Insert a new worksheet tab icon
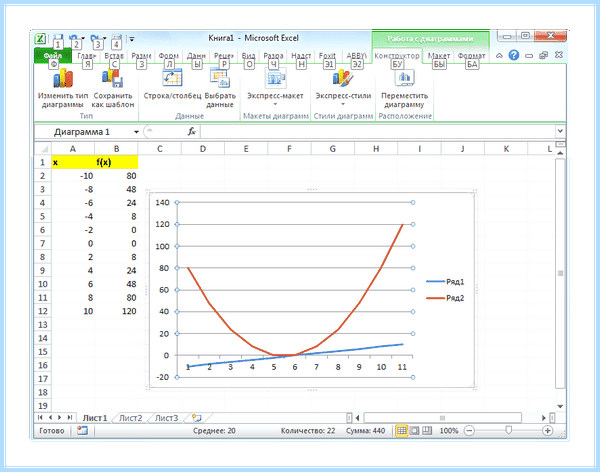The image size is (600, 472). 197,418
